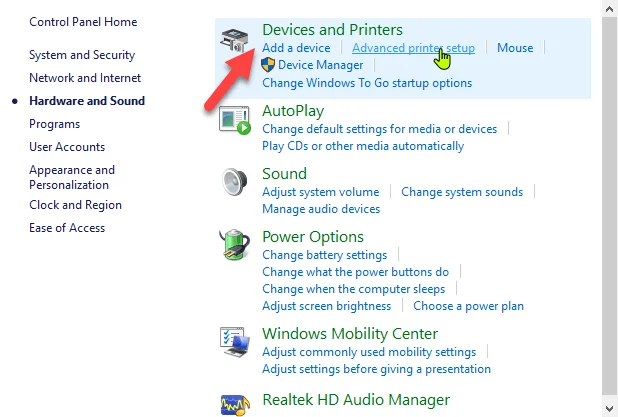Click Choose a power plan
618x417 pixels.
coord(468,306)
